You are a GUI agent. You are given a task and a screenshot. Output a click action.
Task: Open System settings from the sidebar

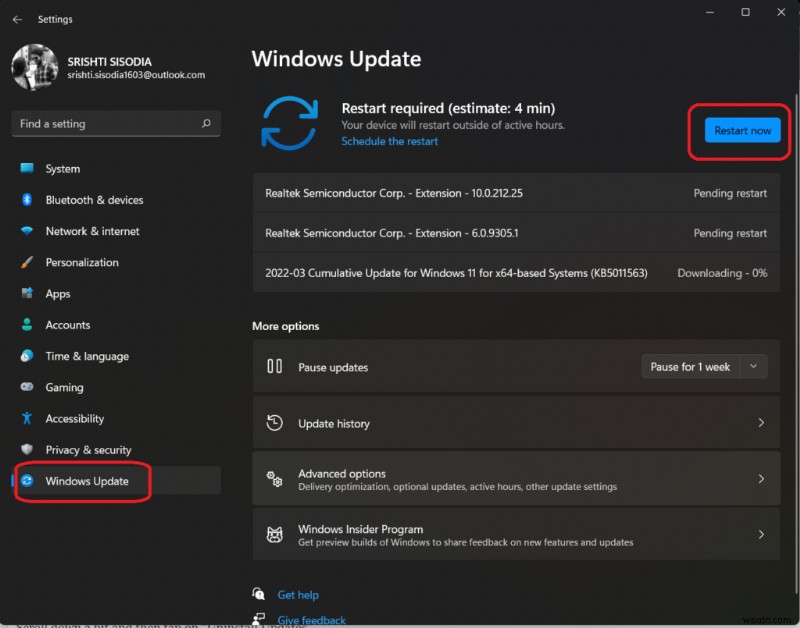[67, 168]
